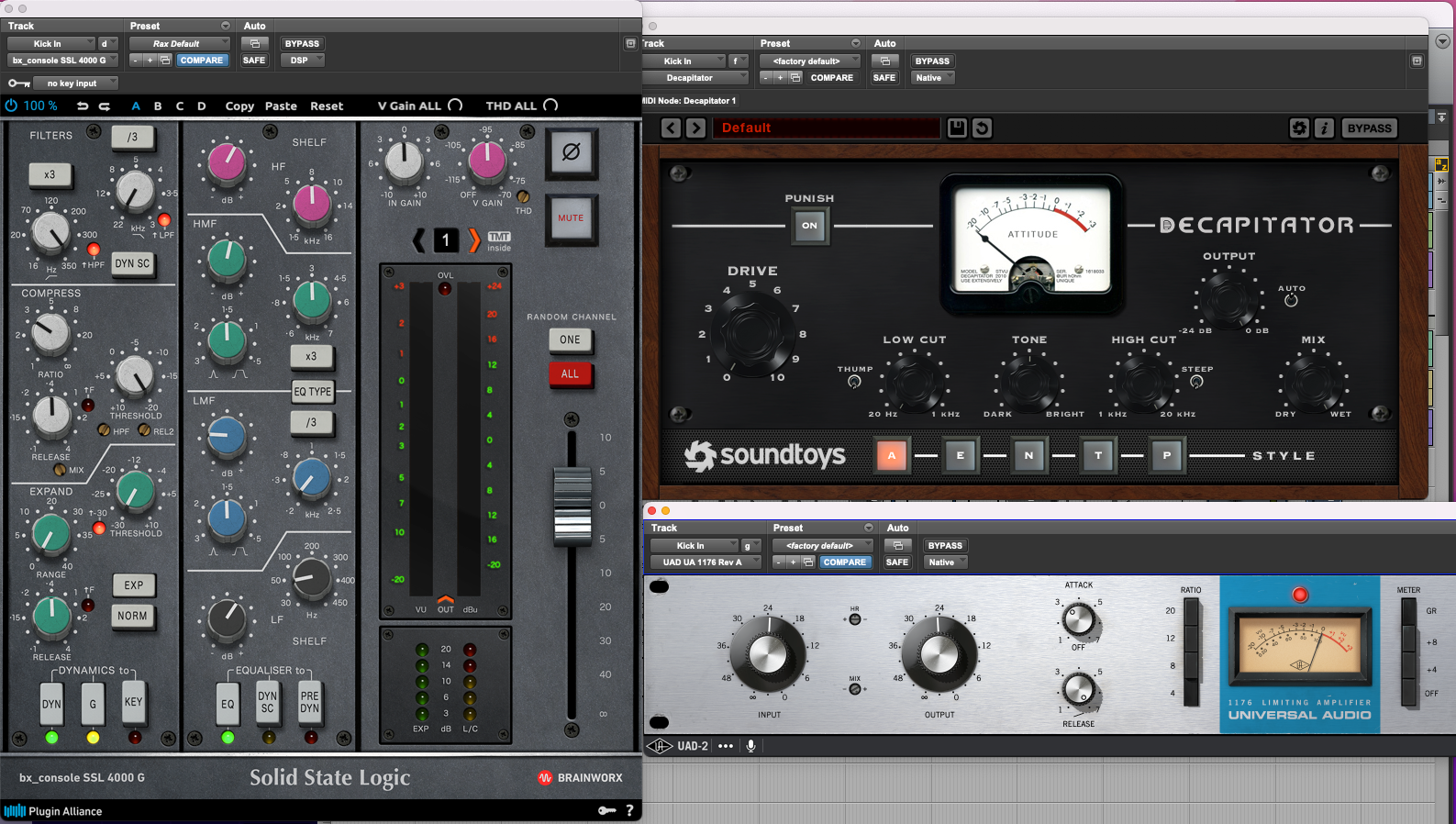Click the key icon in the Plugin Alliance bar

[606, 810]
